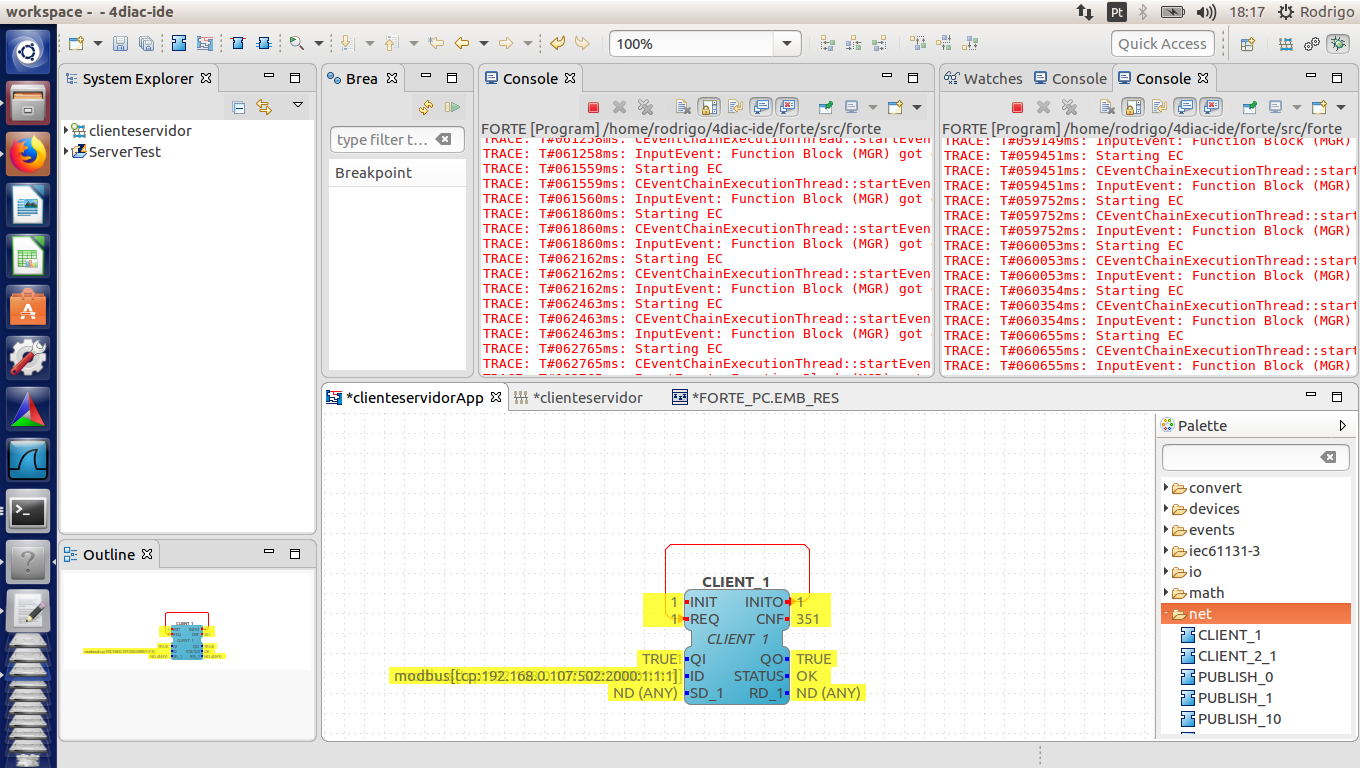Image resolution: width=1360 pixels, height=768 pixels.
Task: Click the Palette search field
Action: pos(1255,457)
